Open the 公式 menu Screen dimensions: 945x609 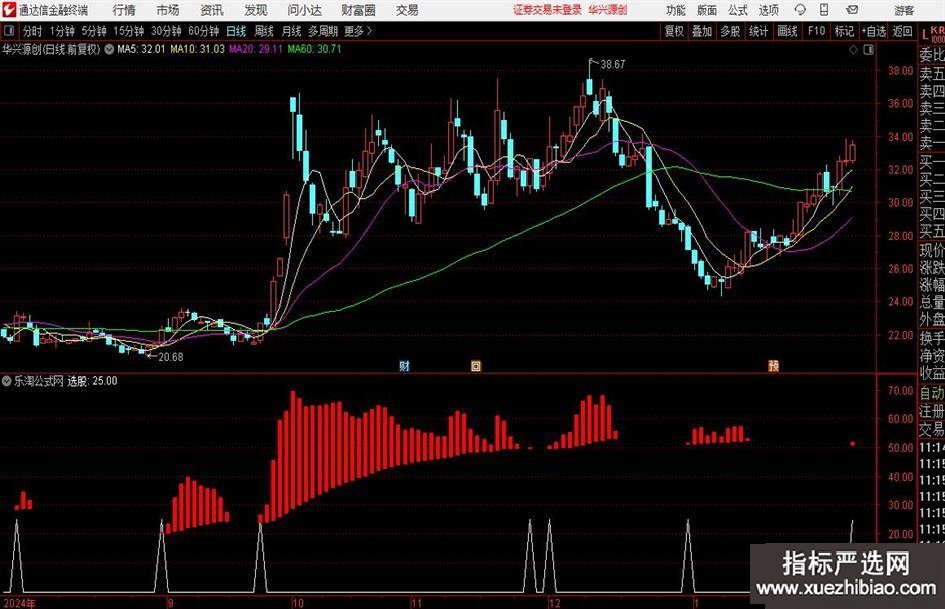click(x=737, y=10)
